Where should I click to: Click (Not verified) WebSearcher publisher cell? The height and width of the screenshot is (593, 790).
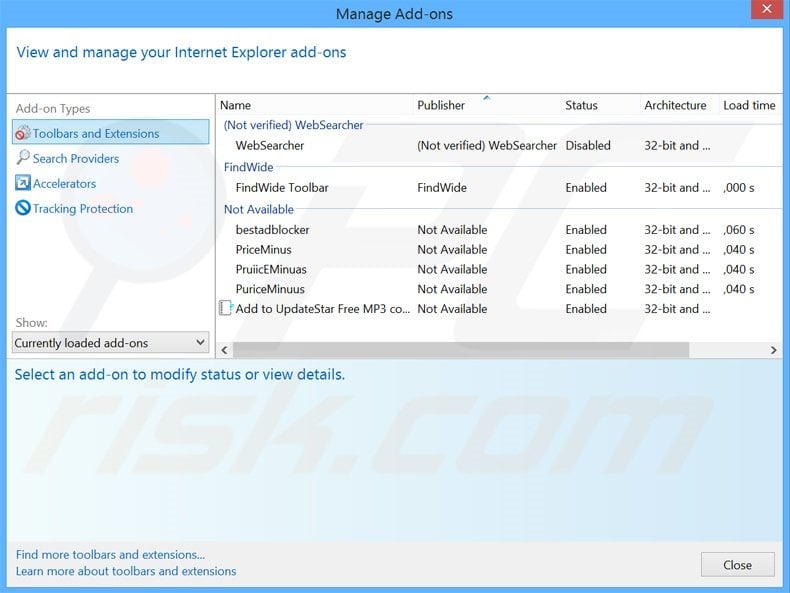tap(487, 146)
